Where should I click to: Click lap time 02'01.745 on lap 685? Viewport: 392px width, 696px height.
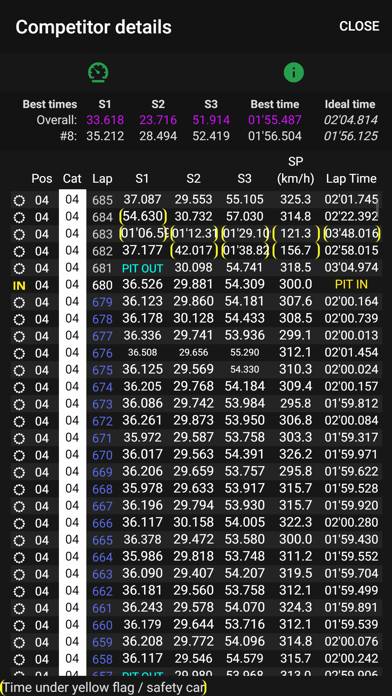point(351,200)
